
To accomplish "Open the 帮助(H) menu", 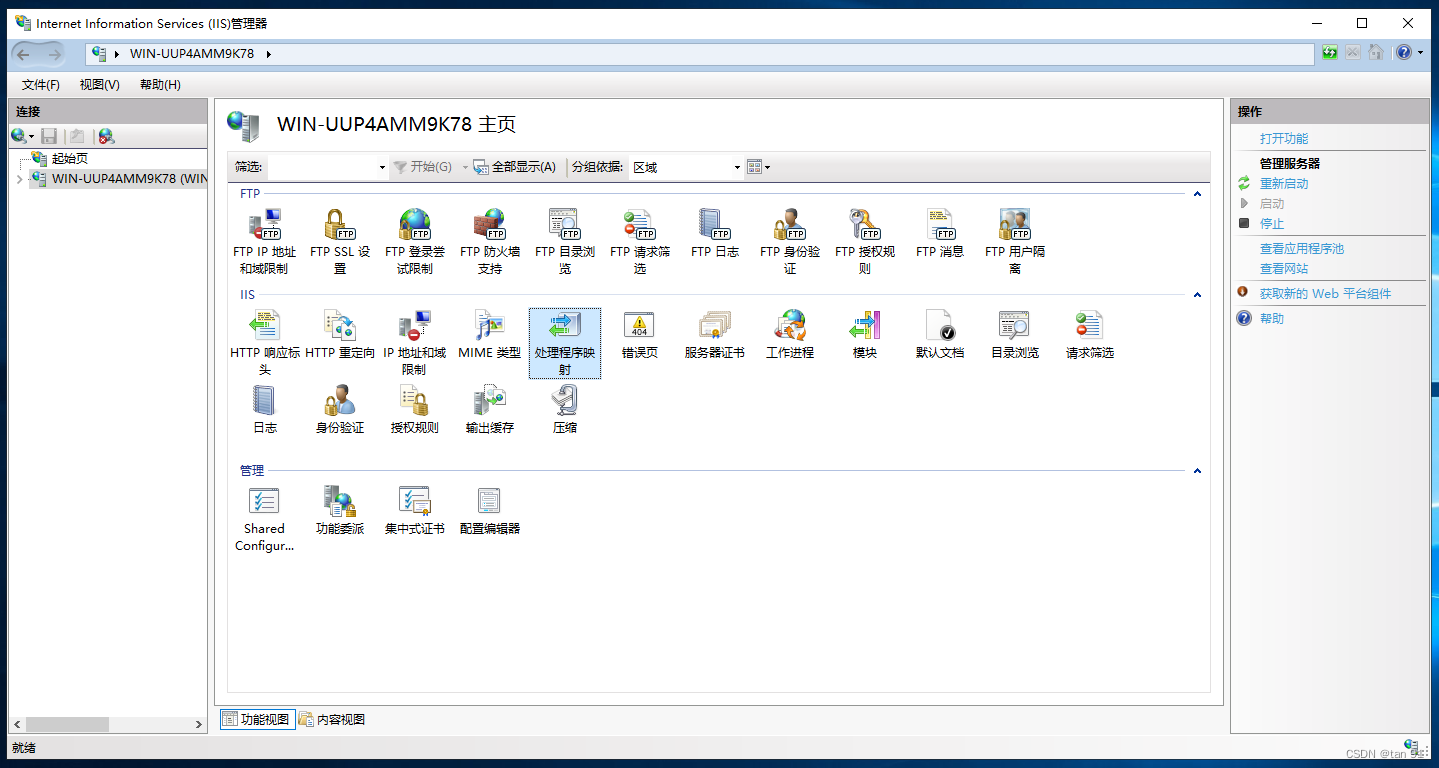I will [160, 85].
